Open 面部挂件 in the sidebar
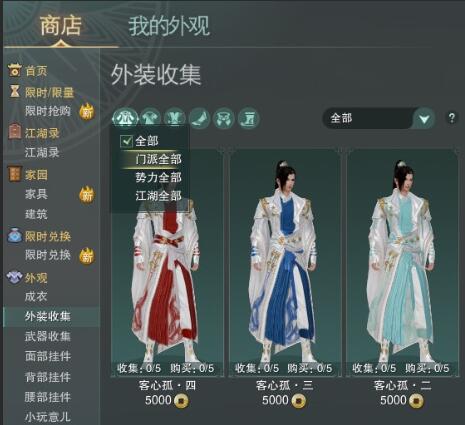Viewport: 465px width, 425px height. coord(48,356)
